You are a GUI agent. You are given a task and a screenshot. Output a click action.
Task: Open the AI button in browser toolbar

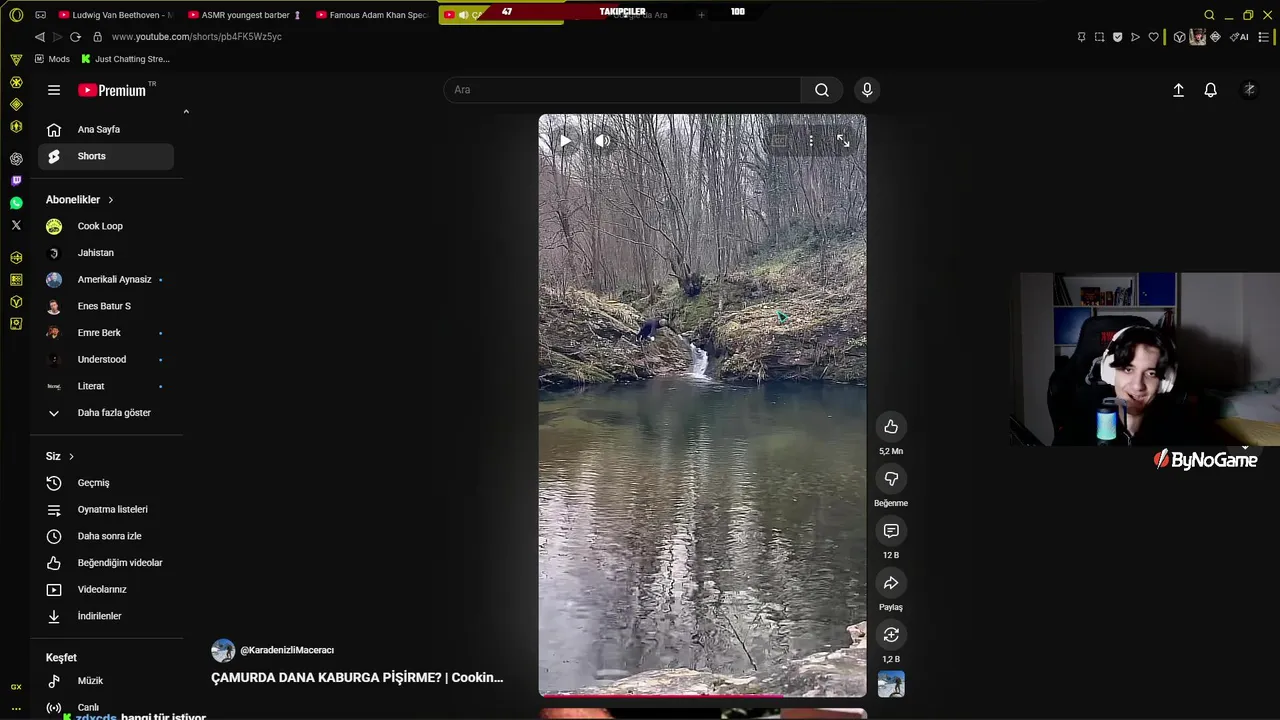1240,37
